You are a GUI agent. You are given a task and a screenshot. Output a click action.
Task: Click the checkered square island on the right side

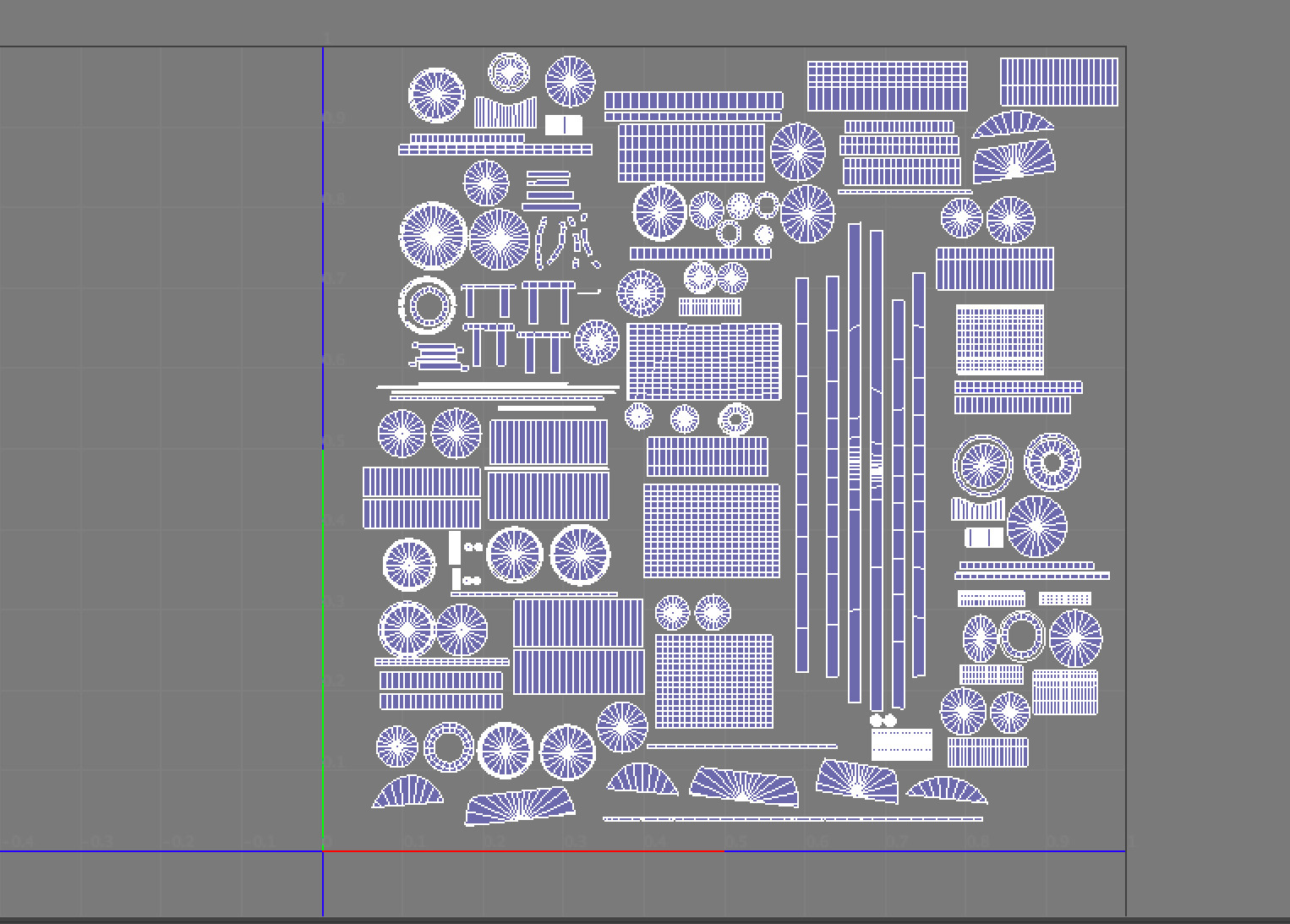[x=999, y=340]
